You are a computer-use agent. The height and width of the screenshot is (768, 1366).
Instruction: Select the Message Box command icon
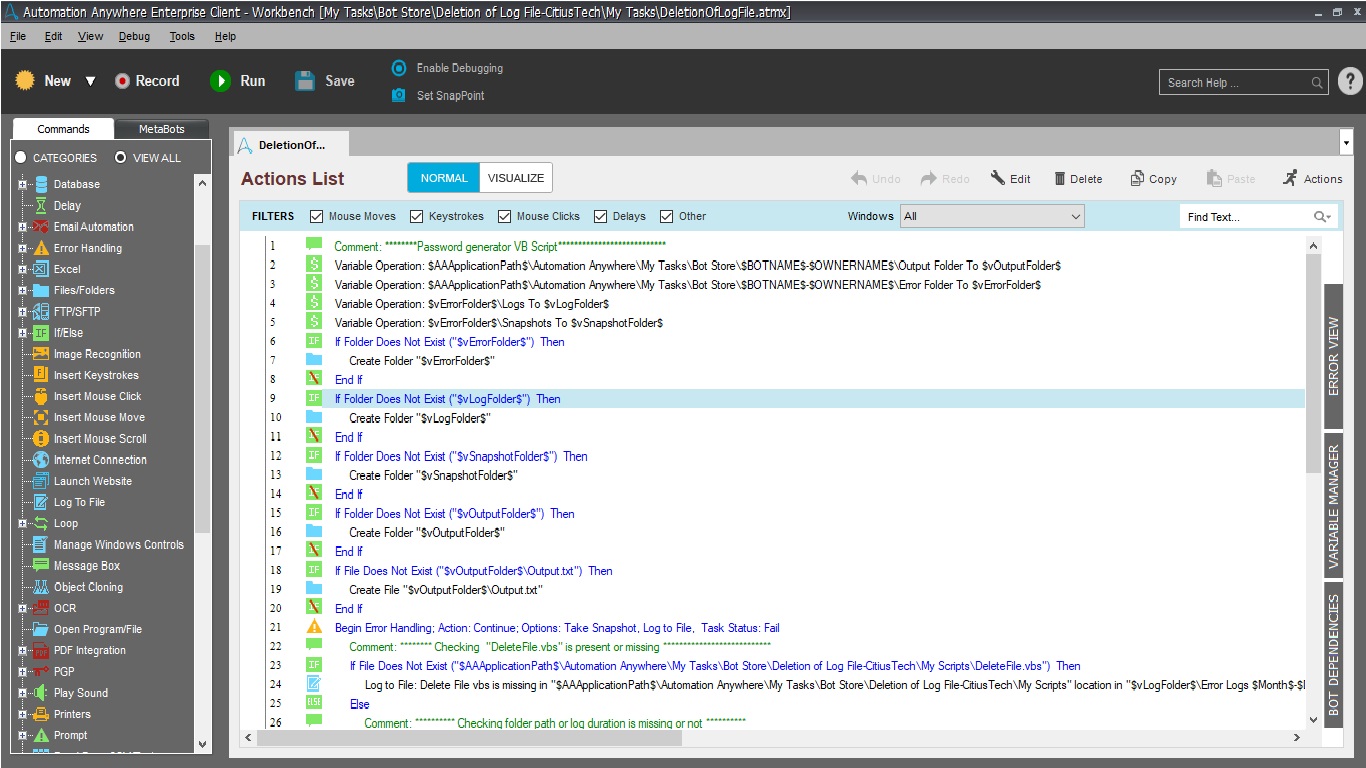[x=41, y=566]
